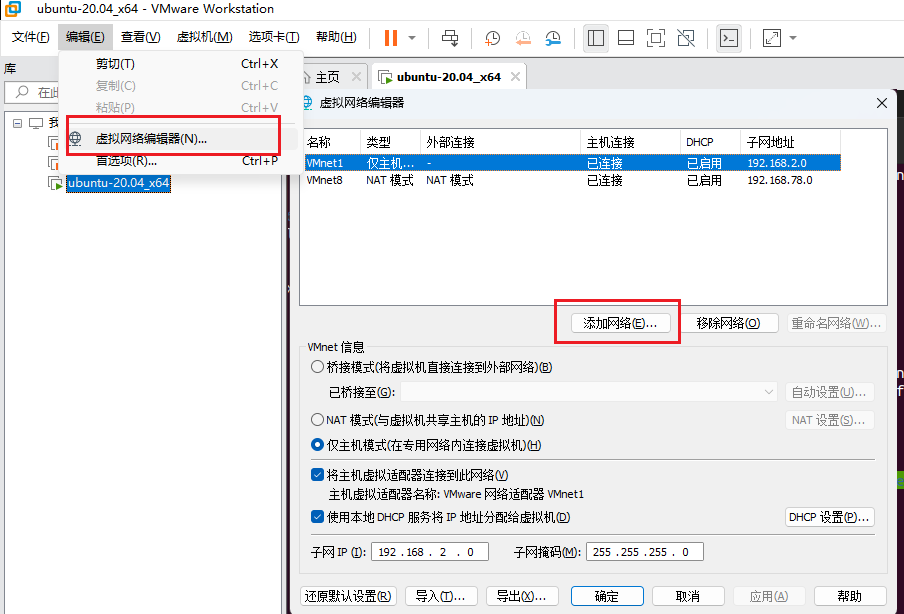This screenshot has height=614, width=904.
Task: Select NAT 模式 radio button
Action: pyautogui.click(x=317, y=420)
